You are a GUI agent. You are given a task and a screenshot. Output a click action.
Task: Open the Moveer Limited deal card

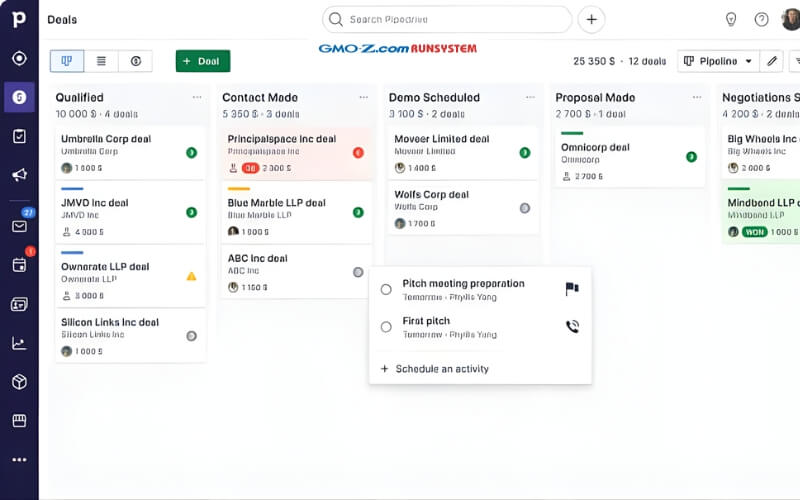coord(463,153)
